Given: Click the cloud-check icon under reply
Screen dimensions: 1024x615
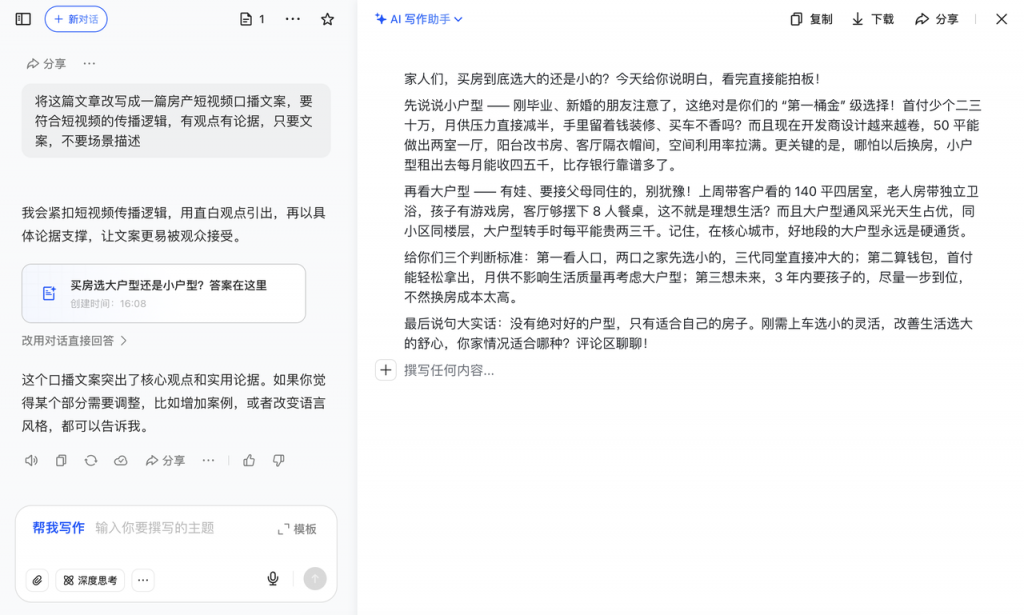Looking at the screenshot, I should (x=121, y=460).
